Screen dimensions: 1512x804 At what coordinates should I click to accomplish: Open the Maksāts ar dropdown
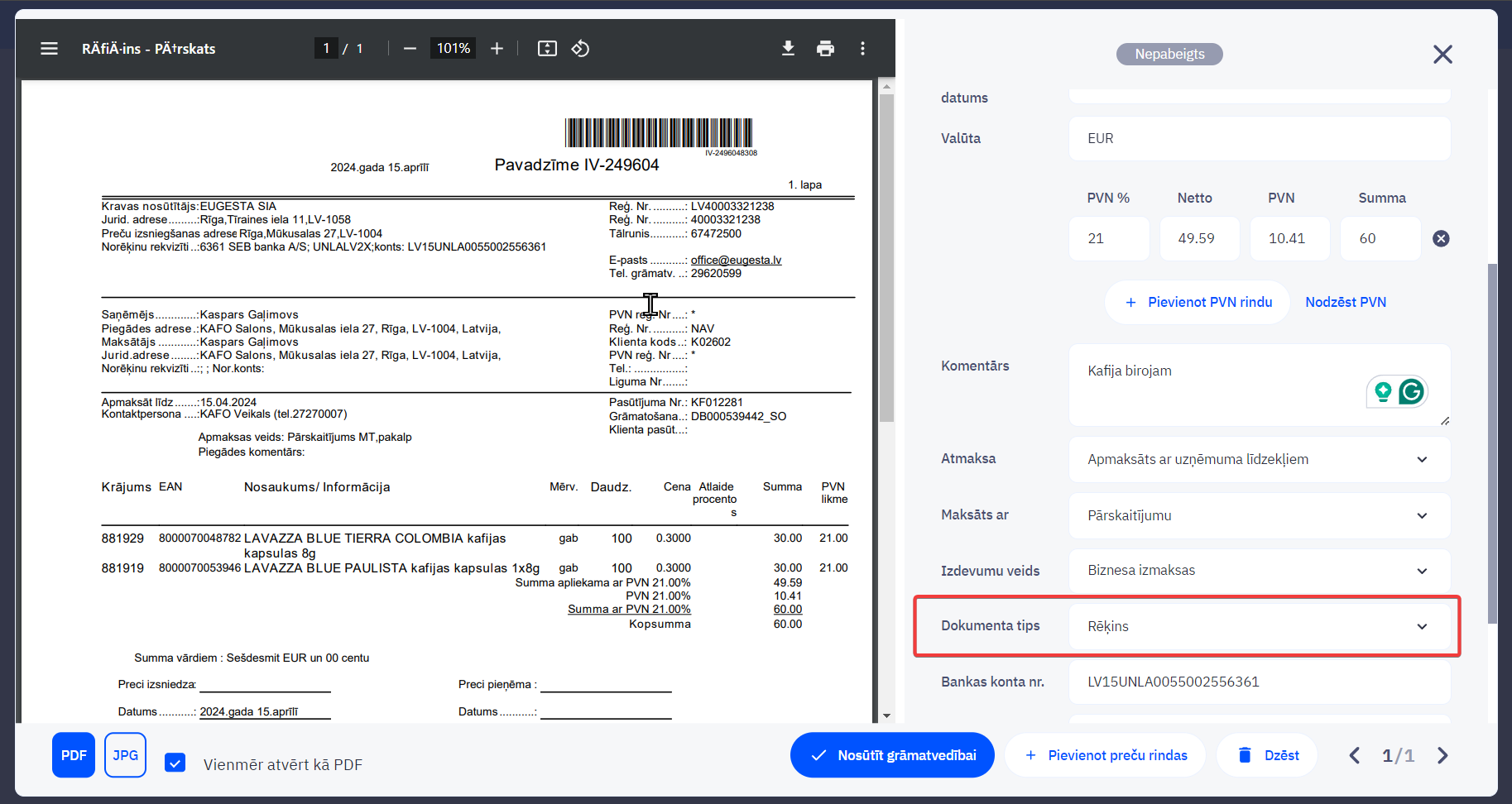tap(1260, 516)
